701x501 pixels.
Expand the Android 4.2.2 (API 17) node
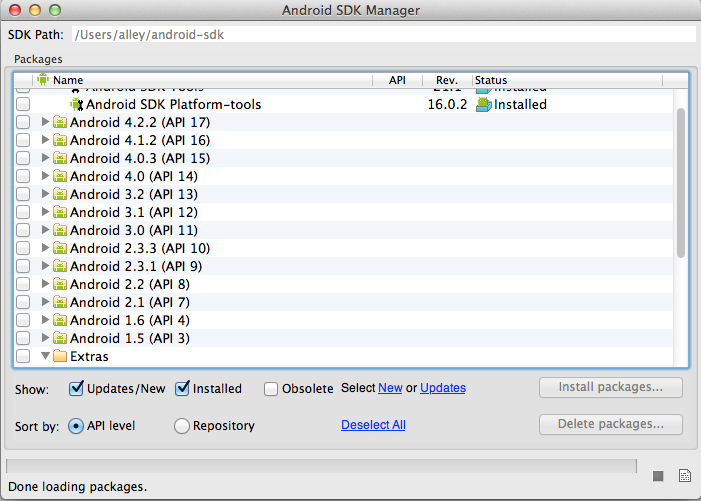(x=45, y=122)
